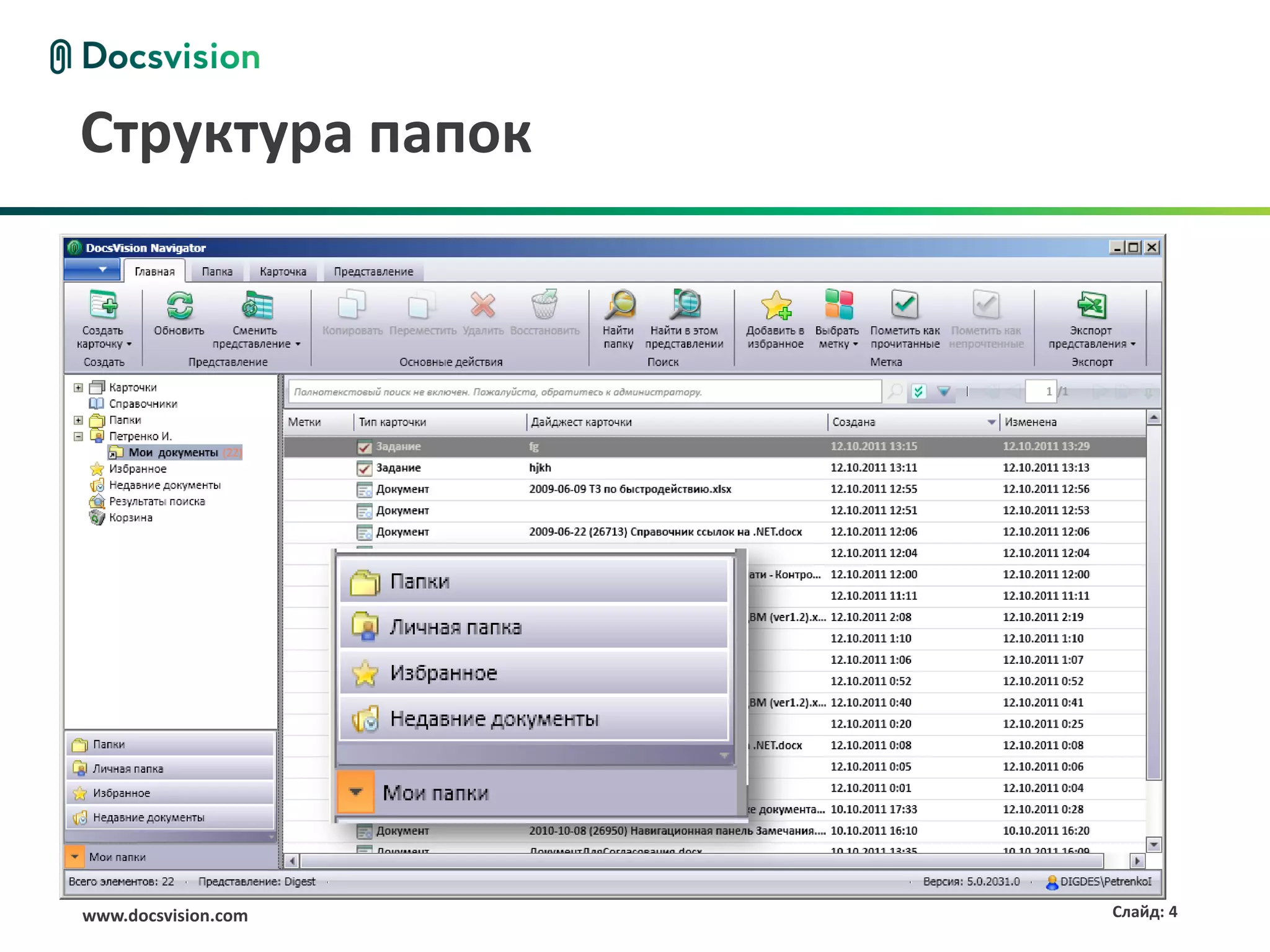Click the Удалить red cross icon
1270x952 pixels.
point(482,305)
